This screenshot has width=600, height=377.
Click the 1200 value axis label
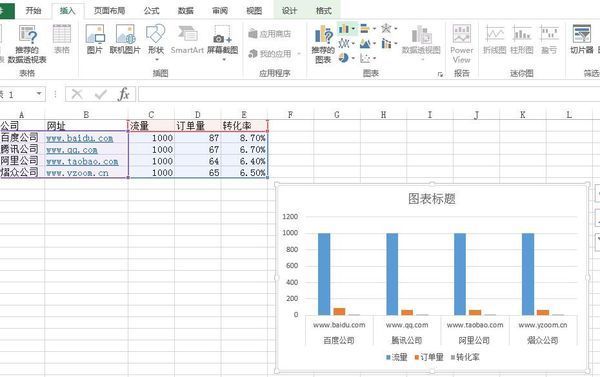pos(290,217)
